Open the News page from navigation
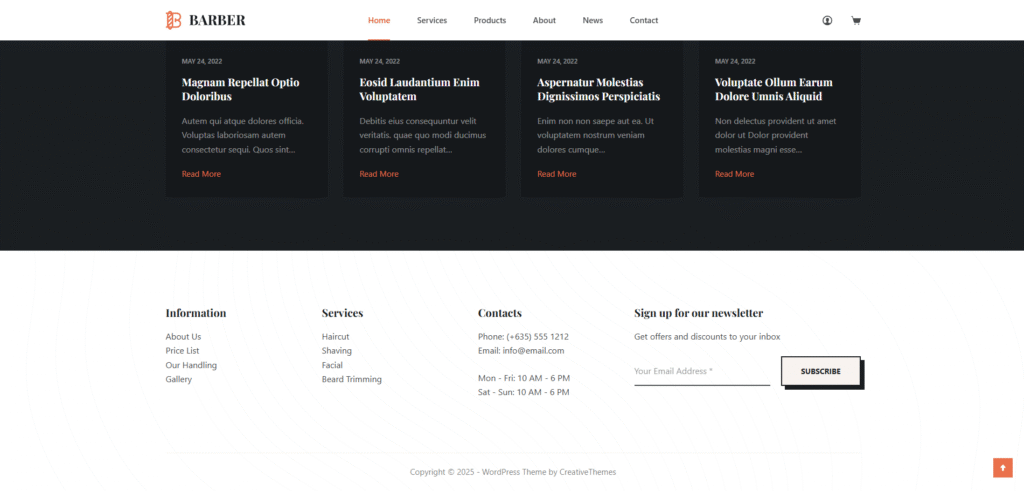The width and height of the screenshot is (1024, 491). (593, 20)
